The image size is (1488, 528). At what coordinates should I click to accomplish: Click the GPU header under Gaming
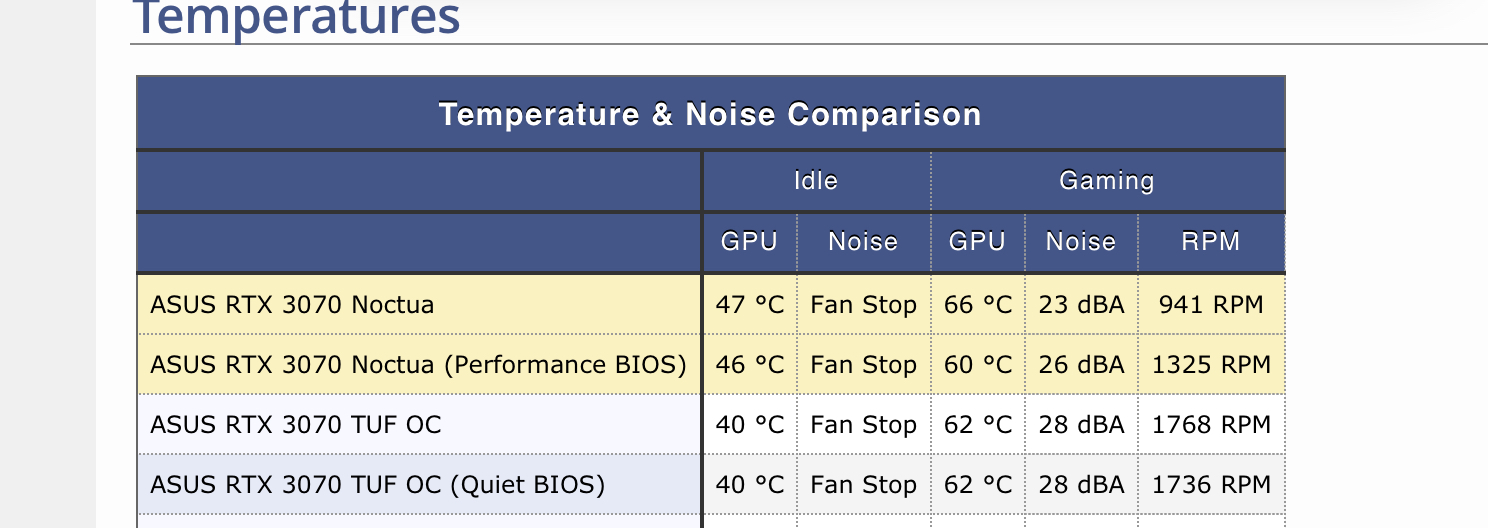pos(977,241)
